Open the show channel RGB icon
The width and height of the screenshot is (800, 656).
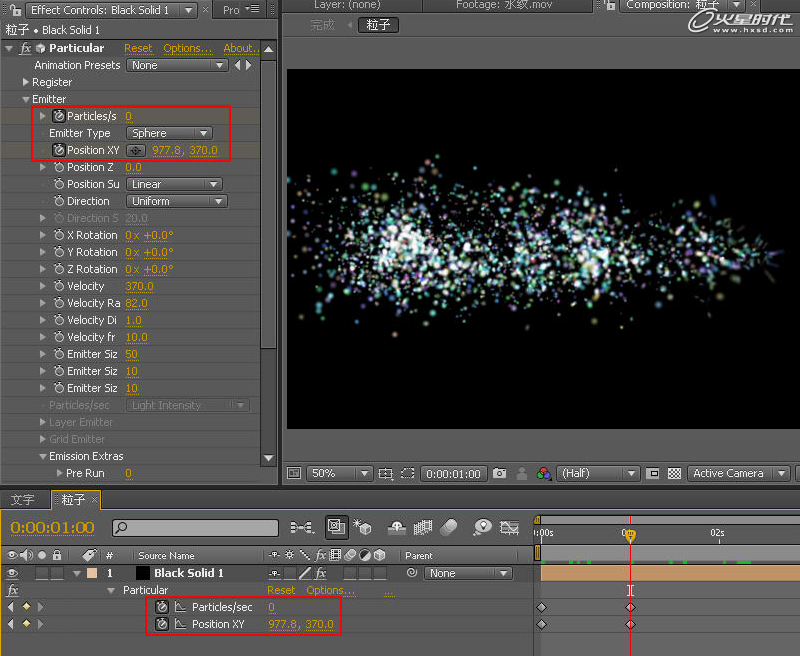click(544, 473)
